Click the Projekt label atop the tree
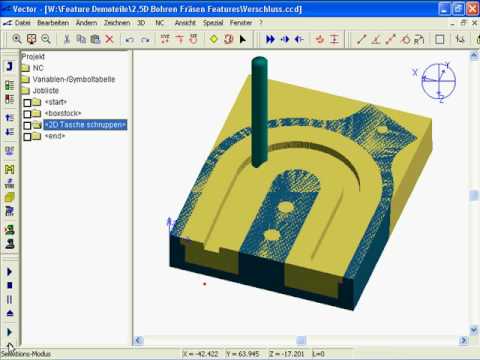Screen dimensions: 480x360 [33, 57]
